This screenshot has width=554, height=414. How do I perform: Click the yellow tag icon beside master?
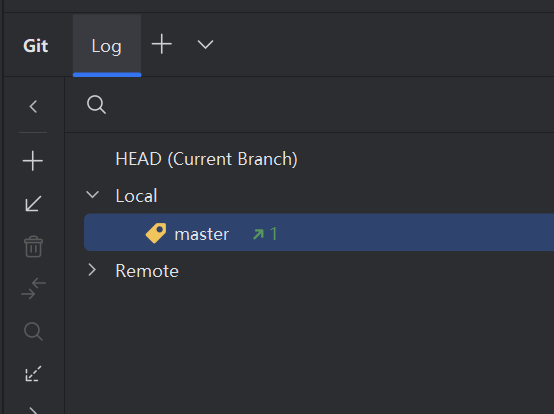(156, 233)
